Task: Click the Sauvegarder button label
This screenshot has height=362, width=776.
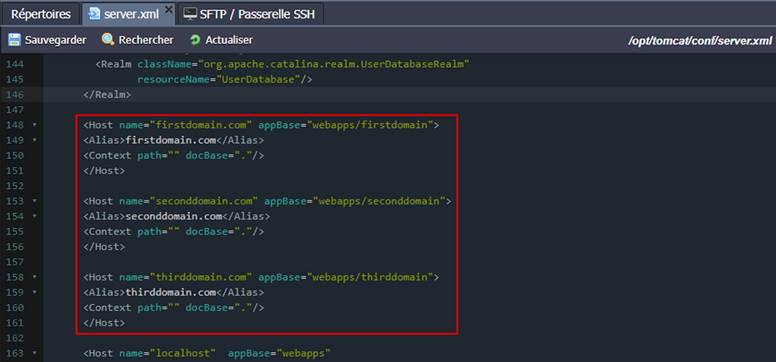Action: [x=55, y=40]
